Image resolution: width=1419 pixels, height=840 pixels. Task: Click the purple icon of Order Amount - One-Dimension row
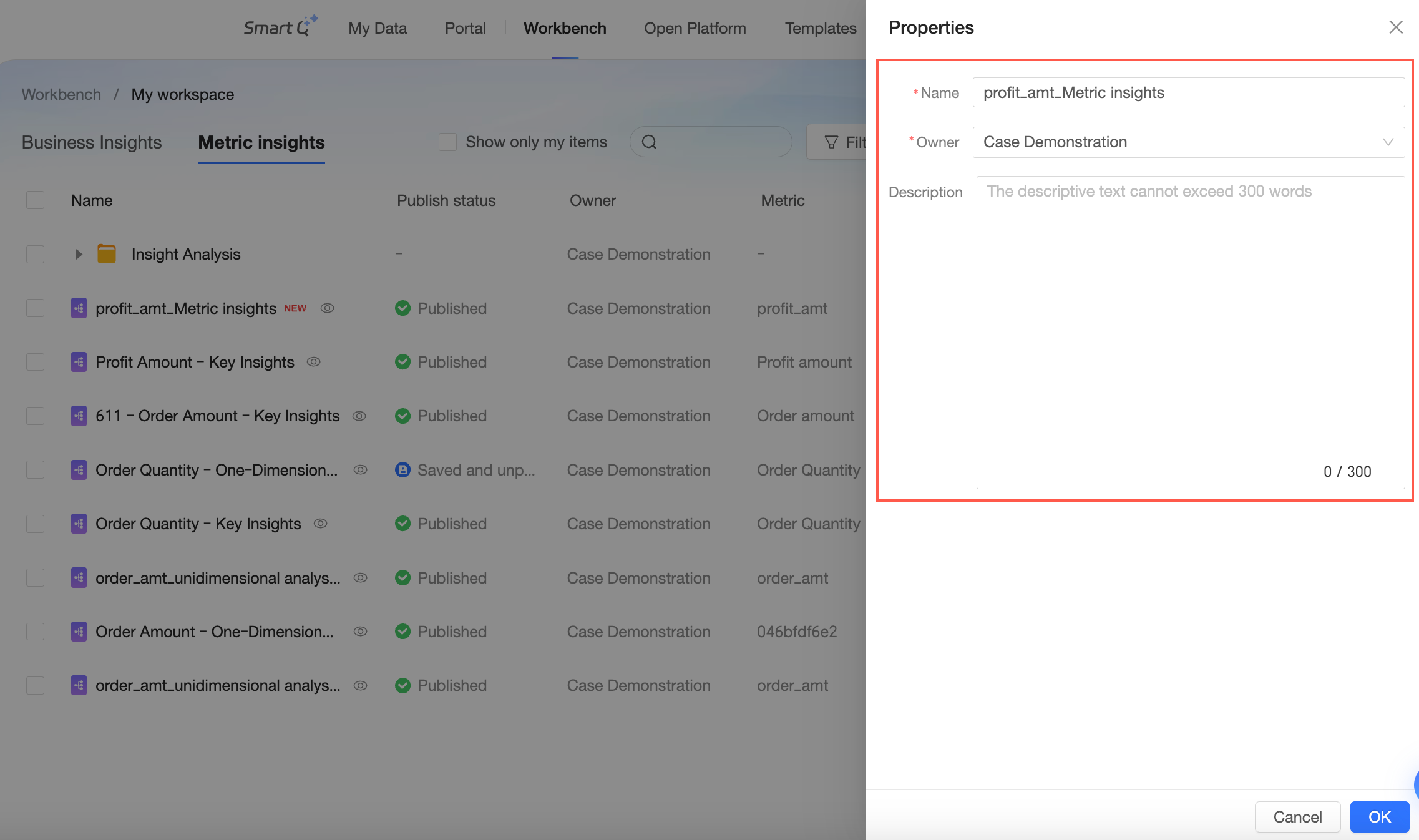[79, 632]
